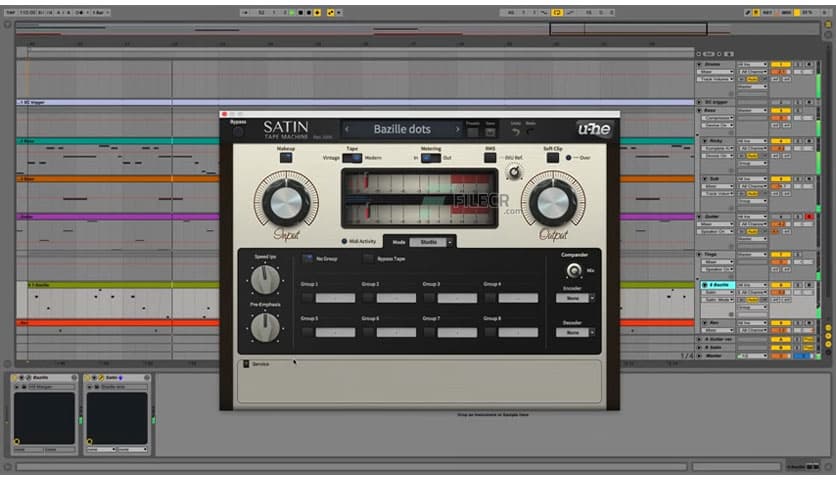The width and height of the screenshot is (836, 484).
Task: Click the Service panel icon
Action: pos(246,364)
